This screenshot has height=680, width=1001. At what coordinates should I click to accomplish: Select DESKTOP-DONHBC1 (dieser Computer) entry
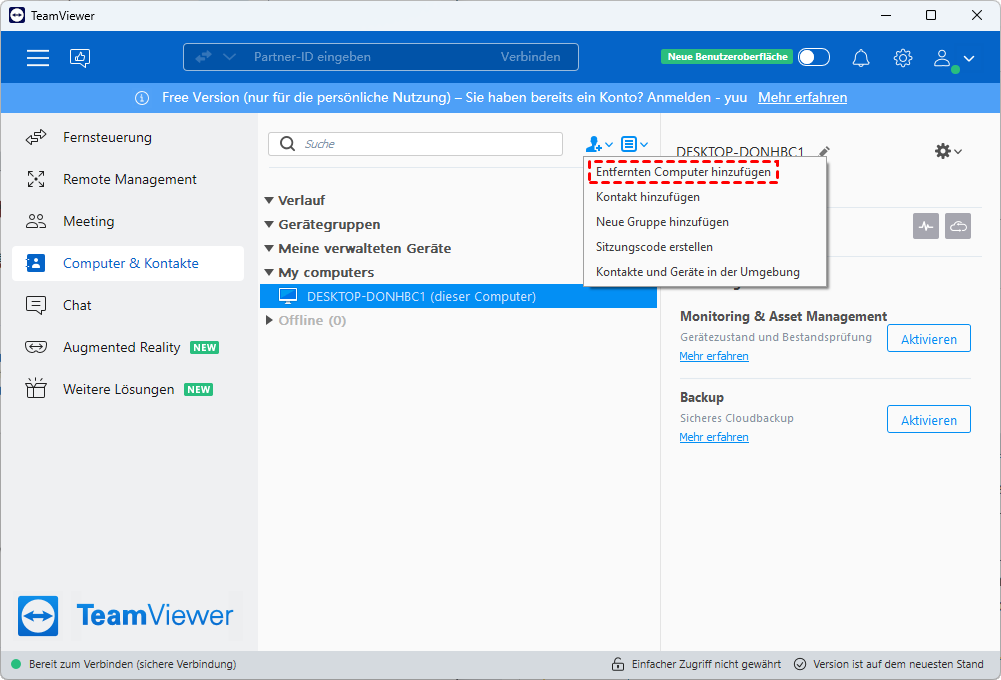[x=421, y=296]
